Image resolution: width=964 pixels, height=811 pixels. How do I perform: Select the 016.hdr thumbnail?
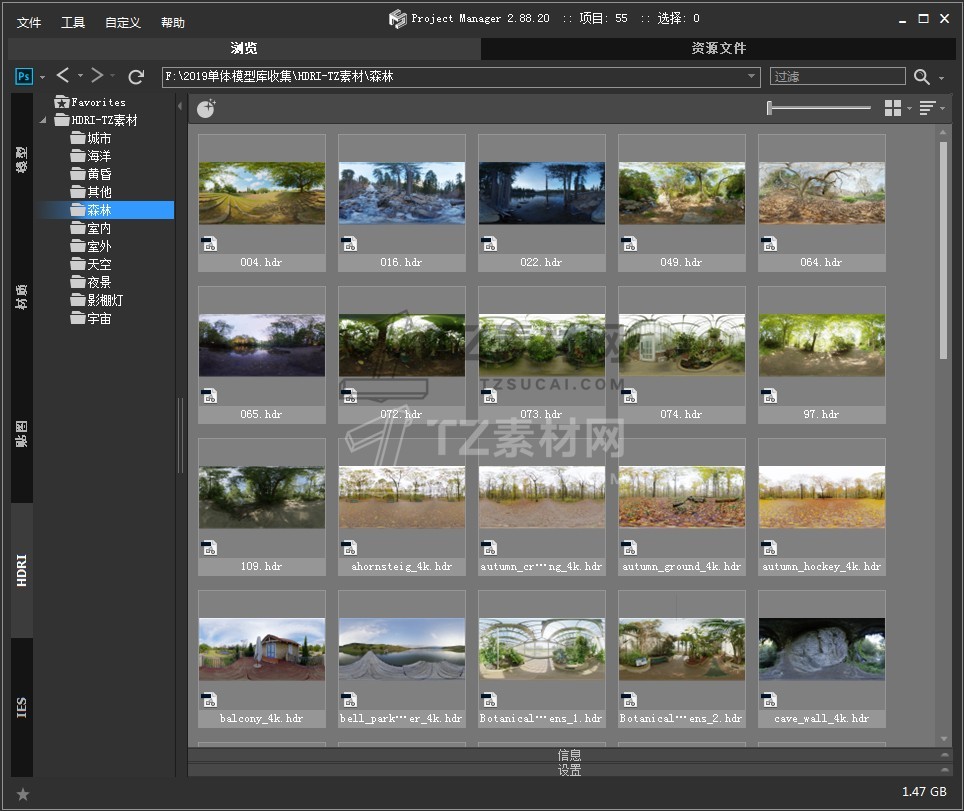tap(402, 203)
